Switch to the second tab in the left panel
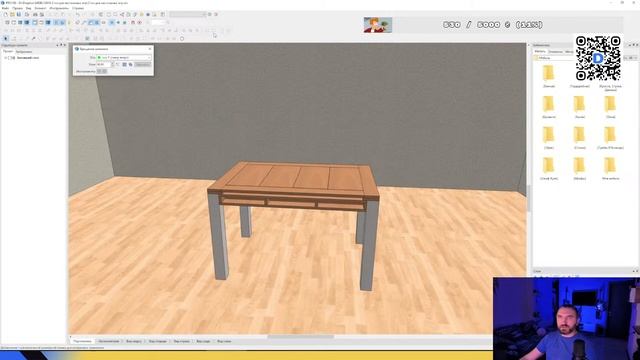The image size is (640, 360). (x=24, y=52)
